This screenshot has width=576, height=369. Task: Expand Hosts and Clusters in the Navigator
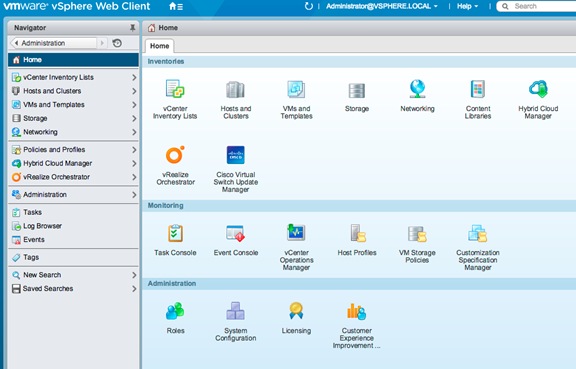[134, 91]
